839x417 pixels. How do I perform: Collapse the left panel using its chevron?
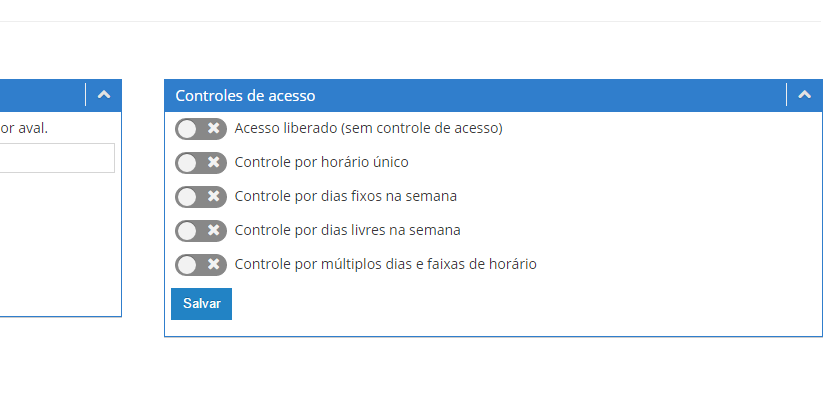tap(104, 95)
